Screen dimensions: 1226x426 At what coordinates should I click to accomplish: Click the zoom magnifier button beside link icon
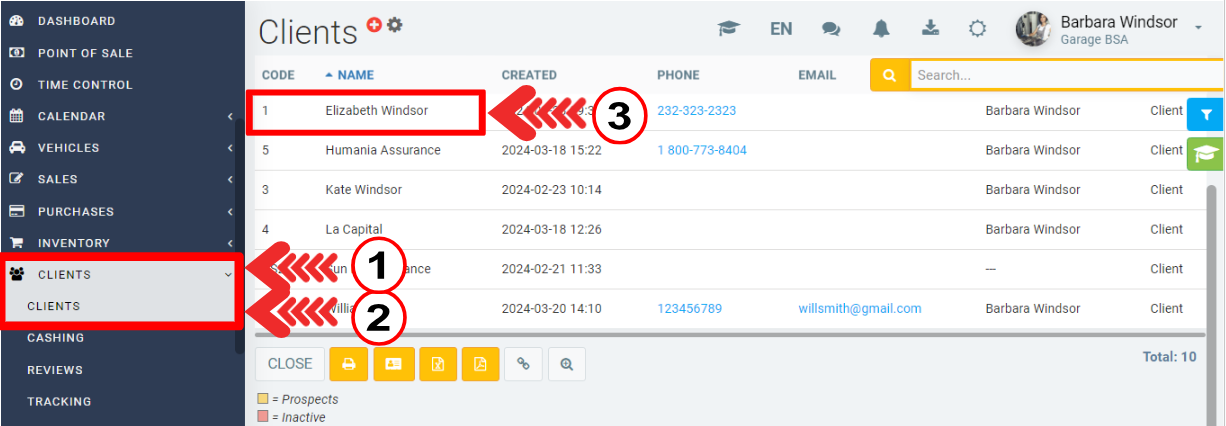tap(567, 364)
